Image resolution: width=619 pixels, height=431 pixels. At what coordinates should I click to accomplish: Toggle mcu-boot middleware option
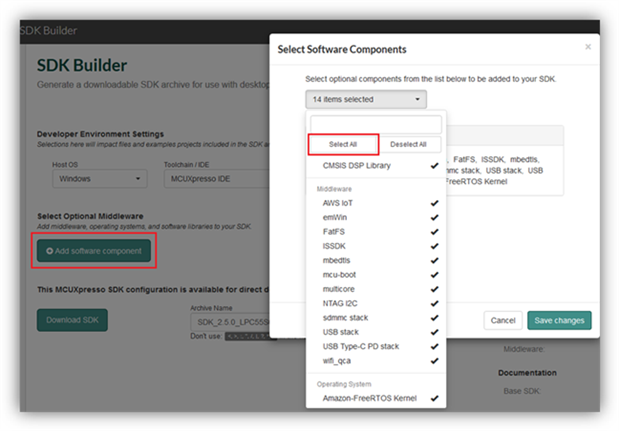point(376,275)
